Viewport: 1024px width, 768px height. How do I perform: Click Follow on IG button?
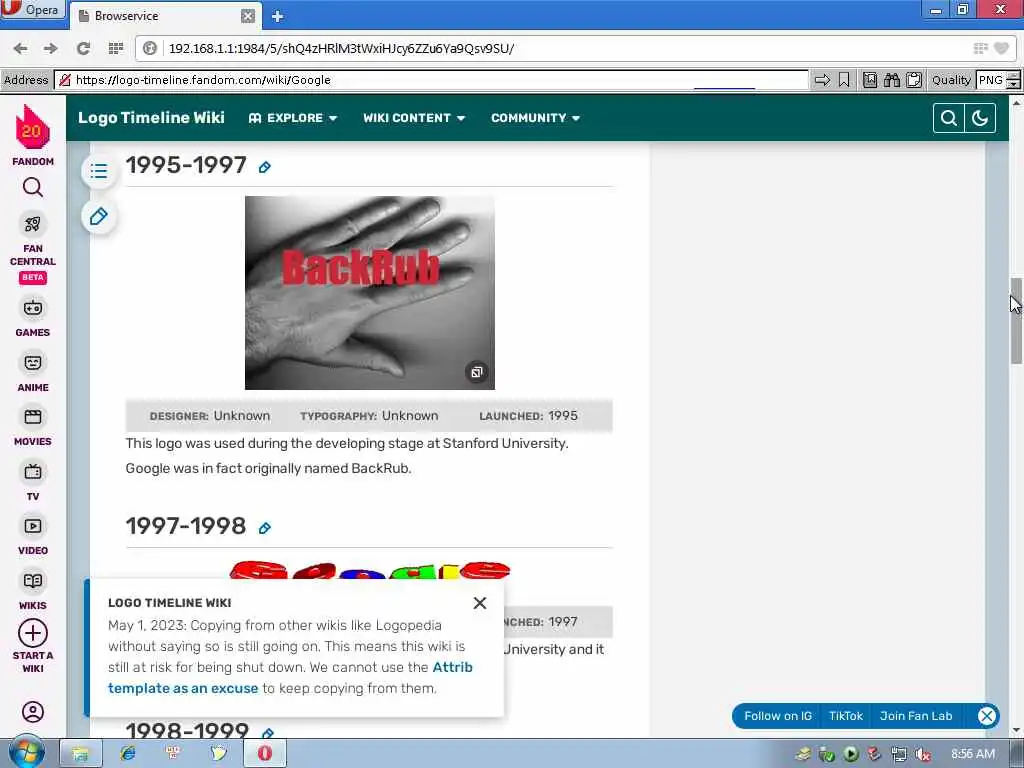point(778,716)
